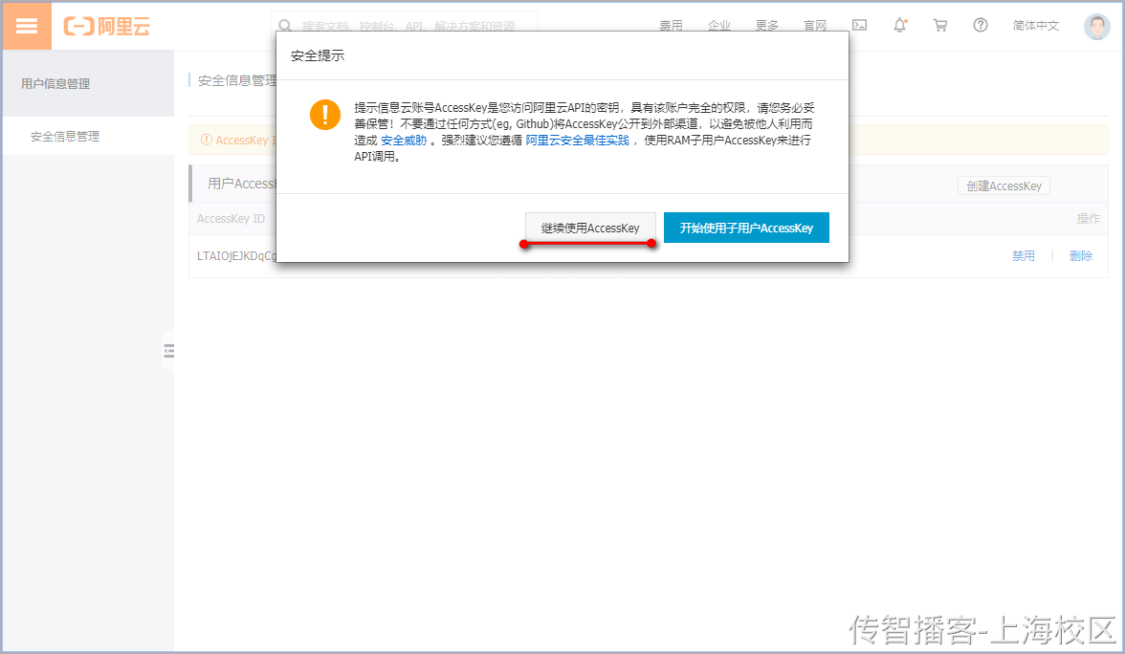Open the 安全威胁 link in dialog
The image size is (1125, 654).
[x=403, y=141]
